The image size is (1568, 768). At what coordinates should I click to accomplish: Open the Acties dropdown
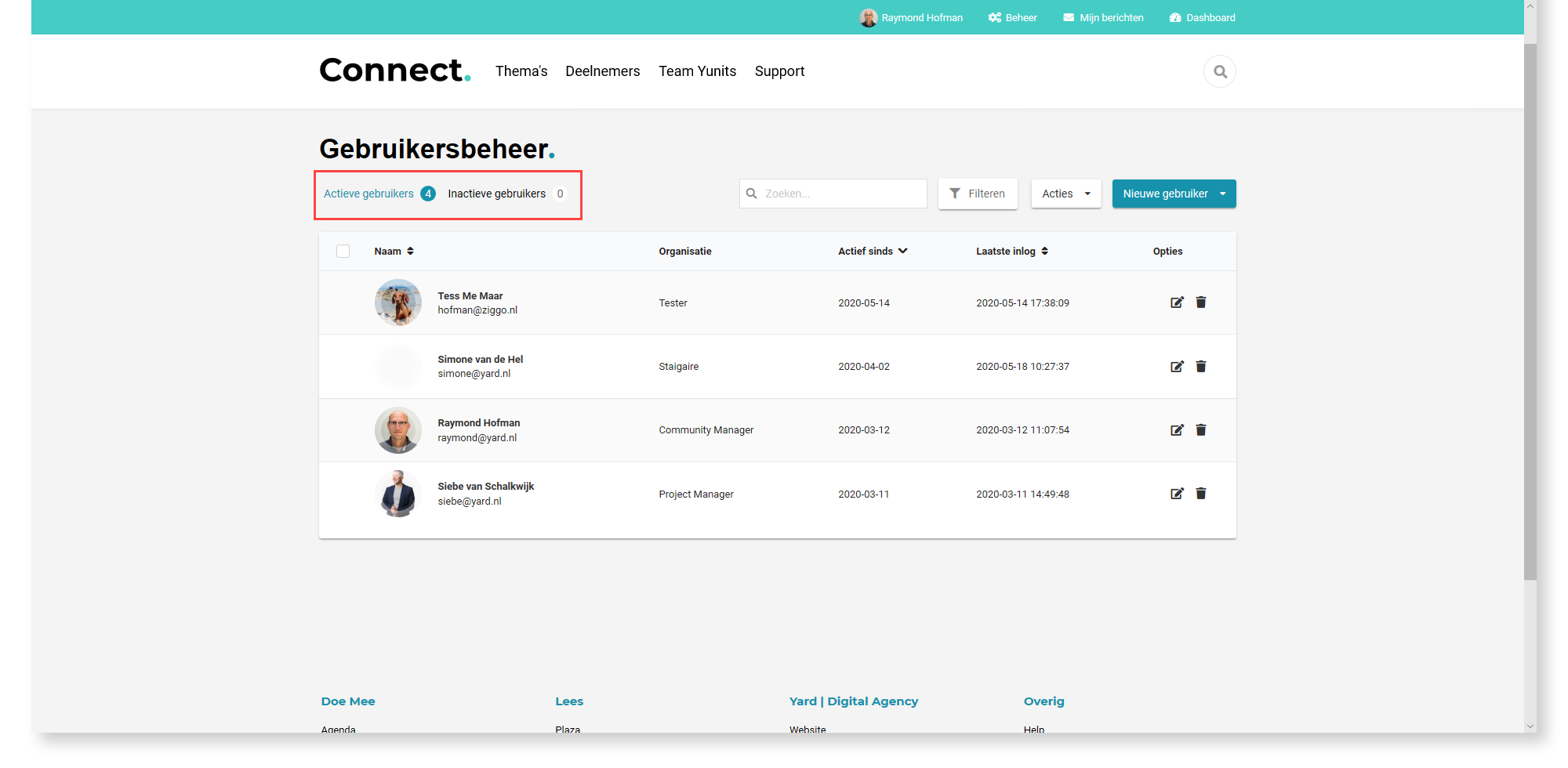(1066, 194)
